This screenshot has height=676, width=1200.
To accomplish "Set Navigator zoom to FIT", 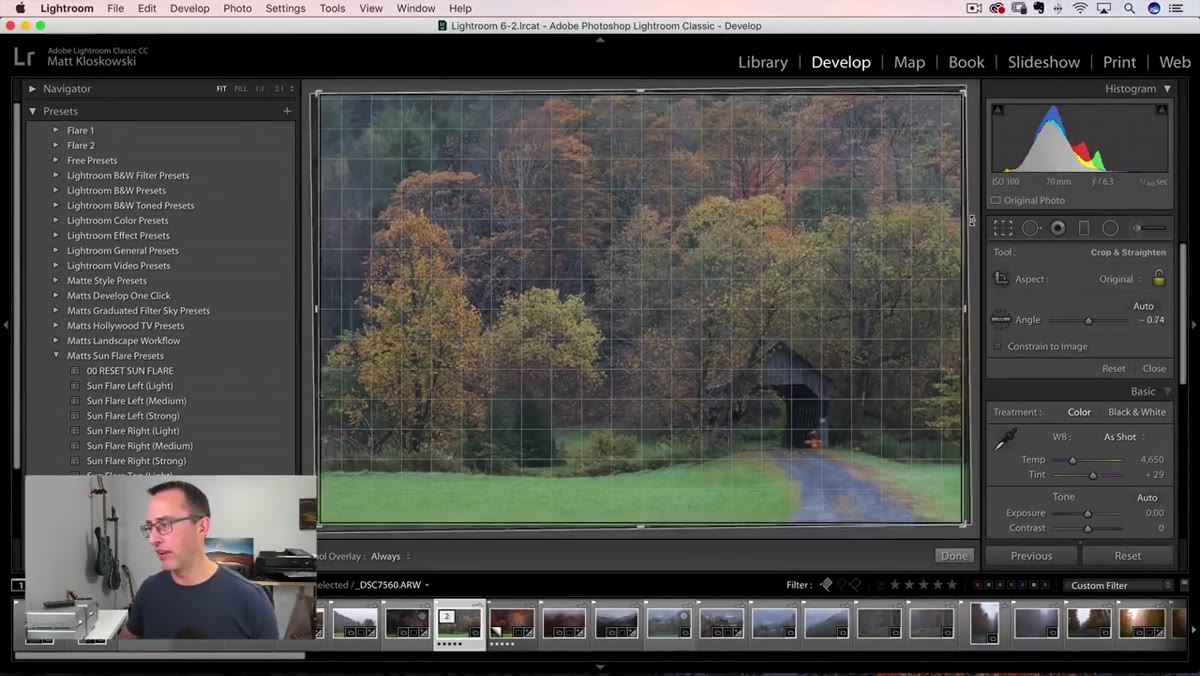I will (222, 89).
